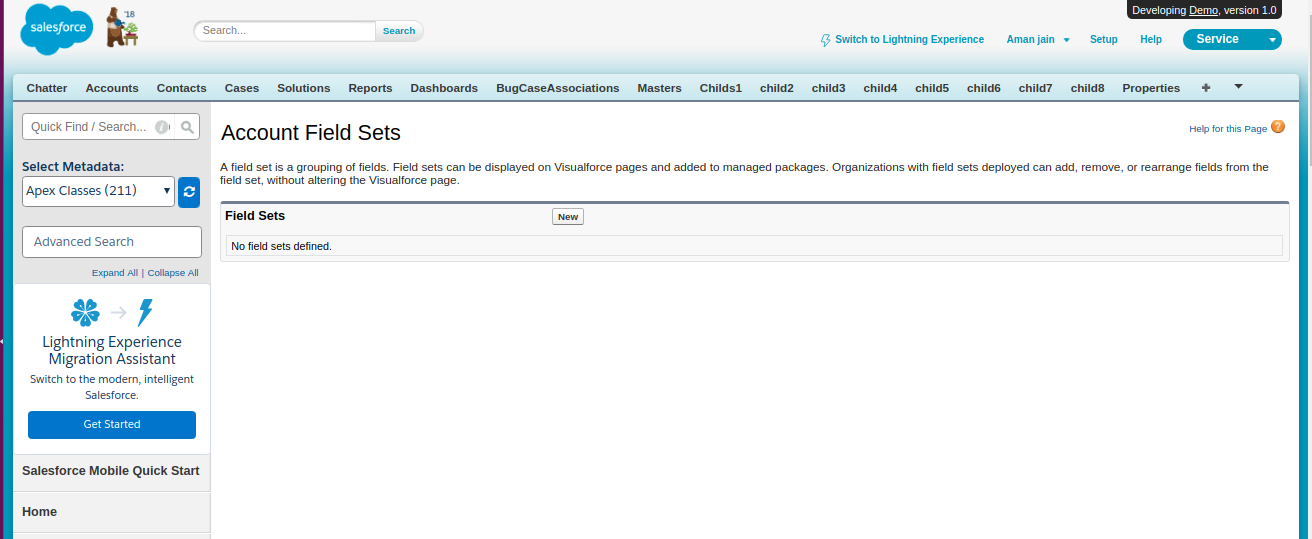This screenshot has height=539, width=1312.
Task: Go to the BugCaseAssociations tab
Action: pos(557,88)
